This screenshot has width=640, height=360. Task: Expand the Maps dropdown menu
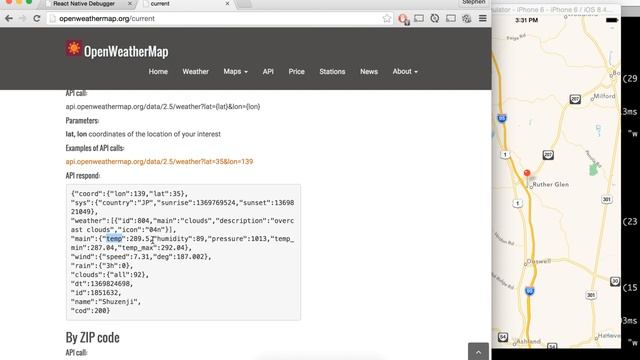tap(235, 71)
